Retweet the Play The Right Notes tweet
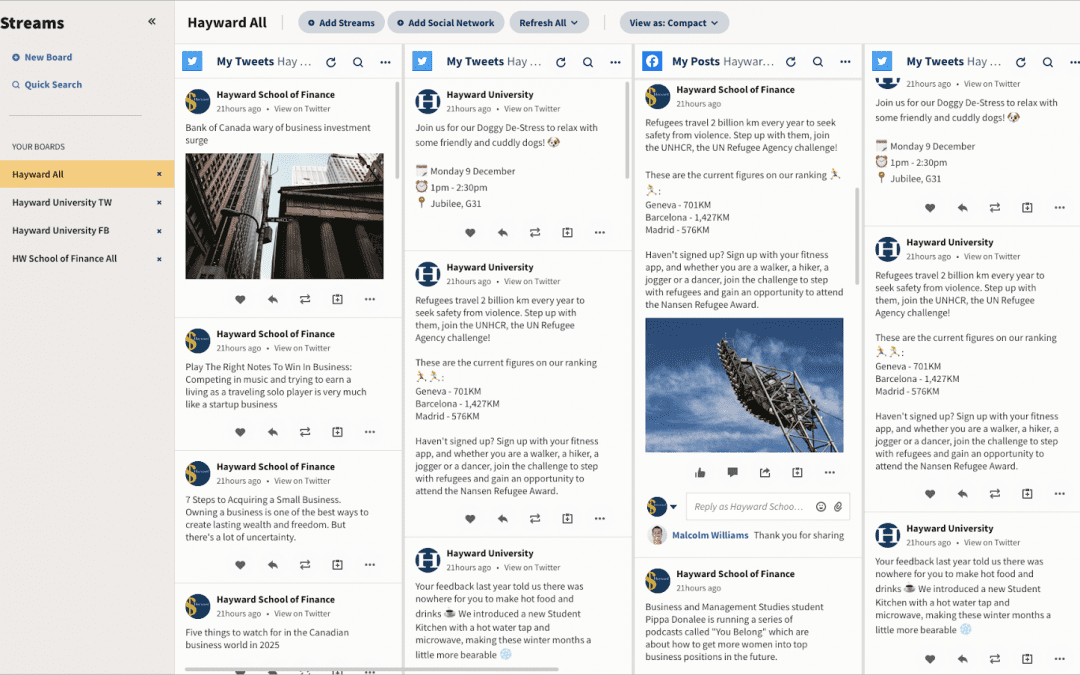Image resolution: width=1080 pixels, height=675 pixels. 305,432
